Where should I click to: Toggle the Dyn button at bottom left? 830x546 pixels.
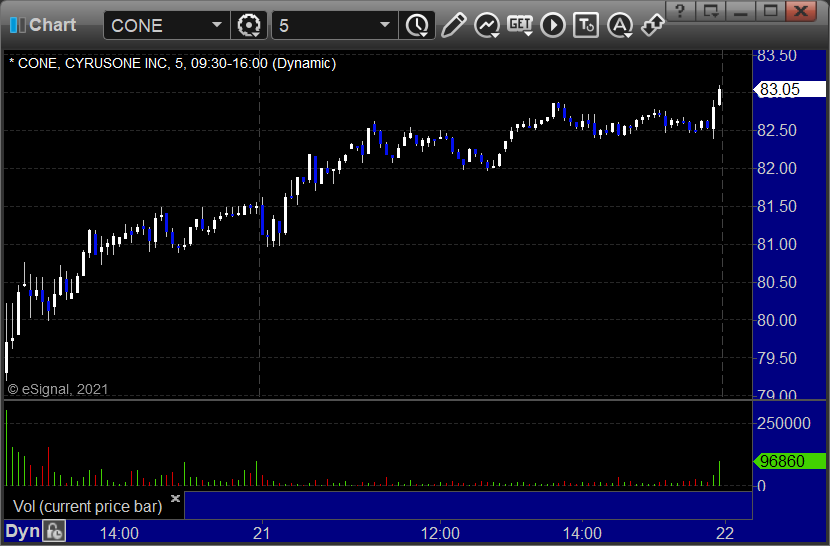(x=23, y=531)
